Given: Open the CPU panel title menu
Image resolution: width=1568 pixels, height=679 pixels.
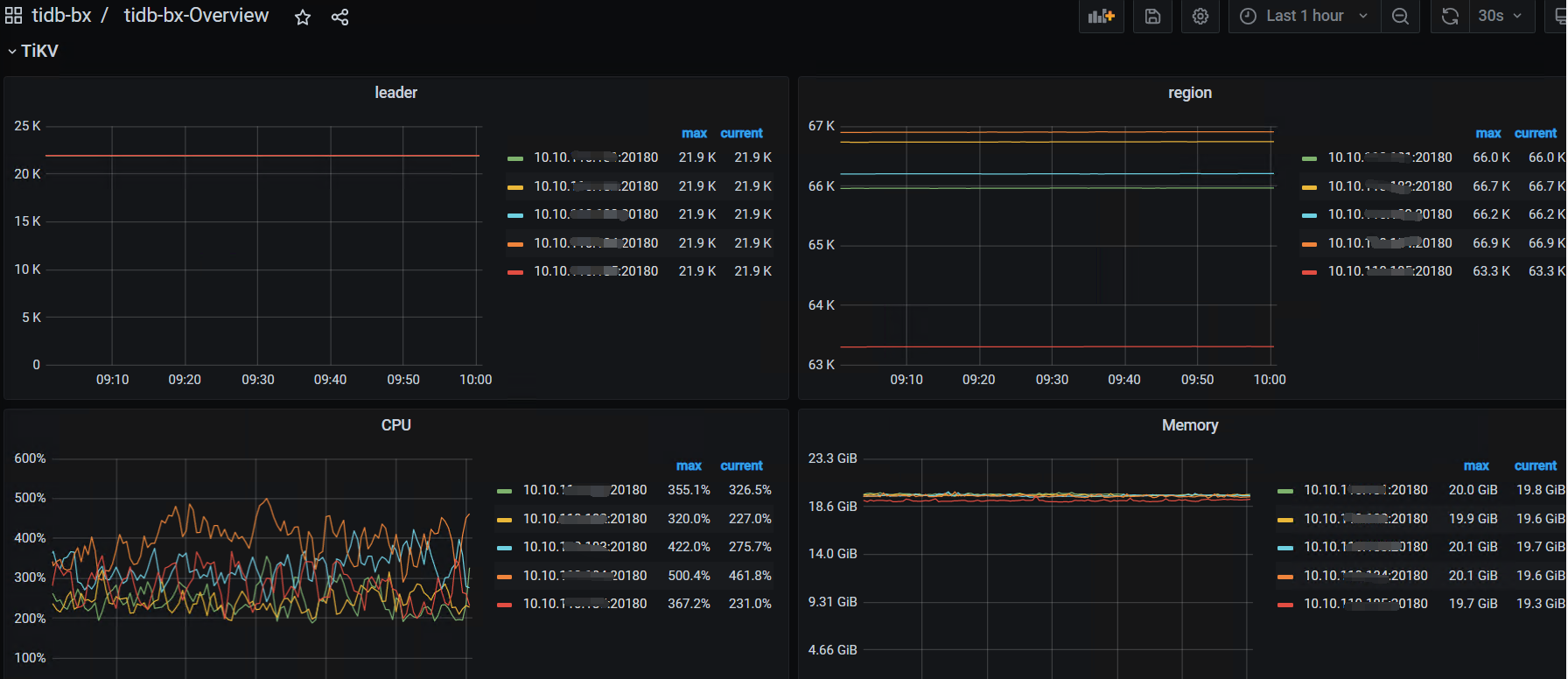Looking at the screenshot, I should pos(395,425).
